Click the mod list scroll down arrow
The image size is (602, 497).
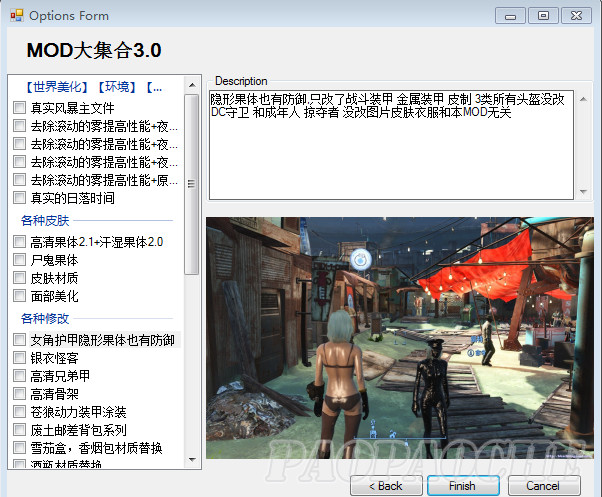point(192,459)
